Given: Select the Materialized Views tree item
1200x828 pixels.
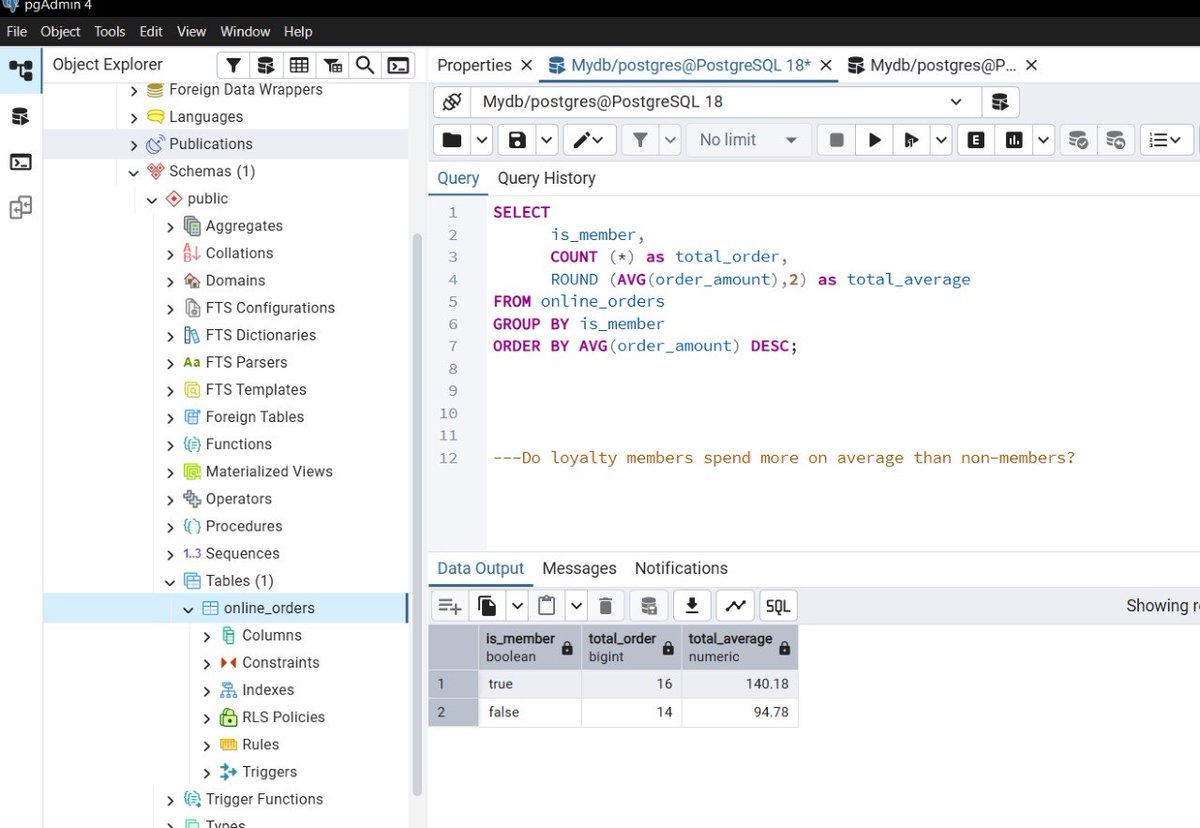Looking at the screenshot, I should (x=269, y=472).
